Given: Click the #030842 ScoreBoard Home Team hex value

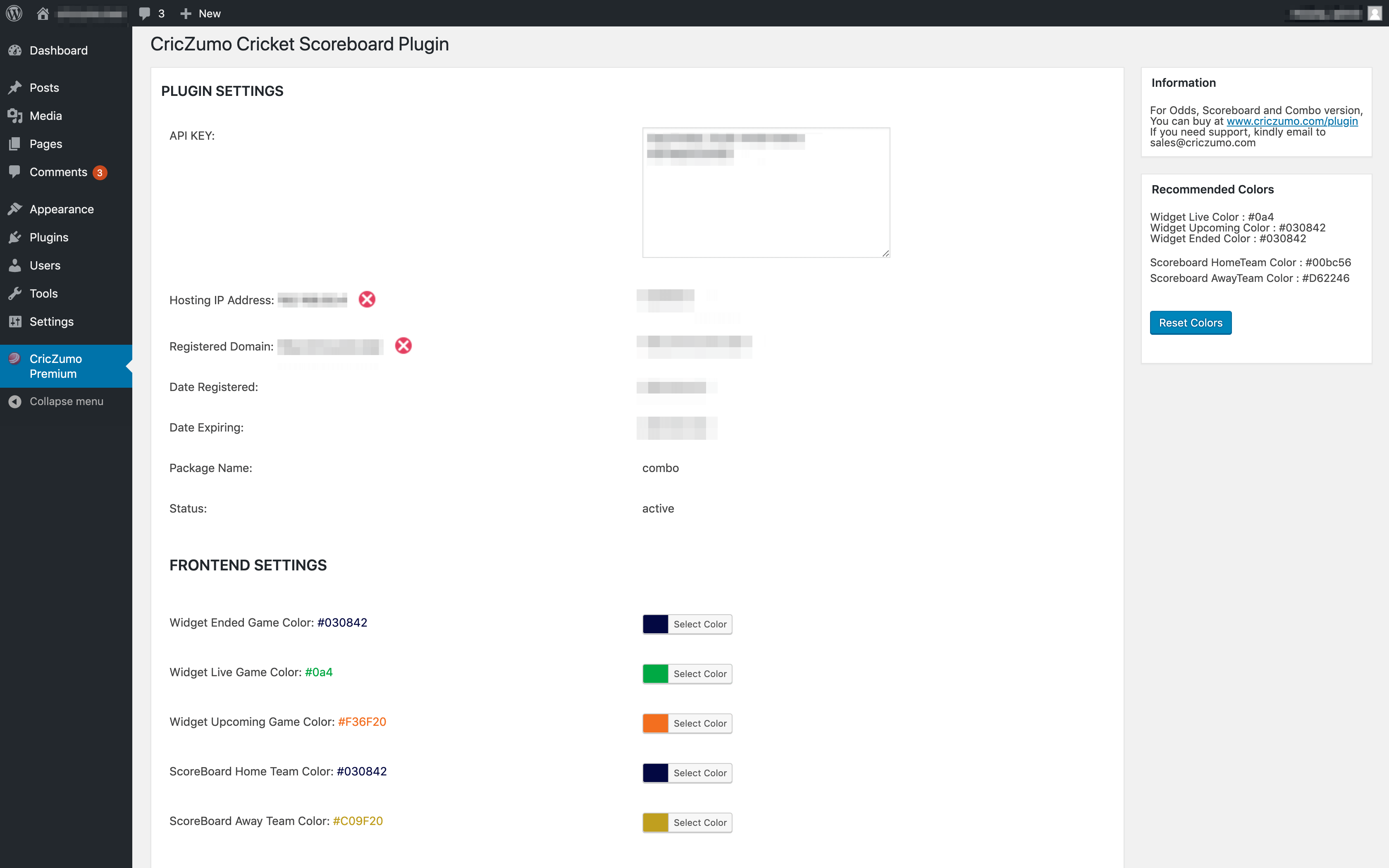Looking at the screenshot, I should (362, 772).
